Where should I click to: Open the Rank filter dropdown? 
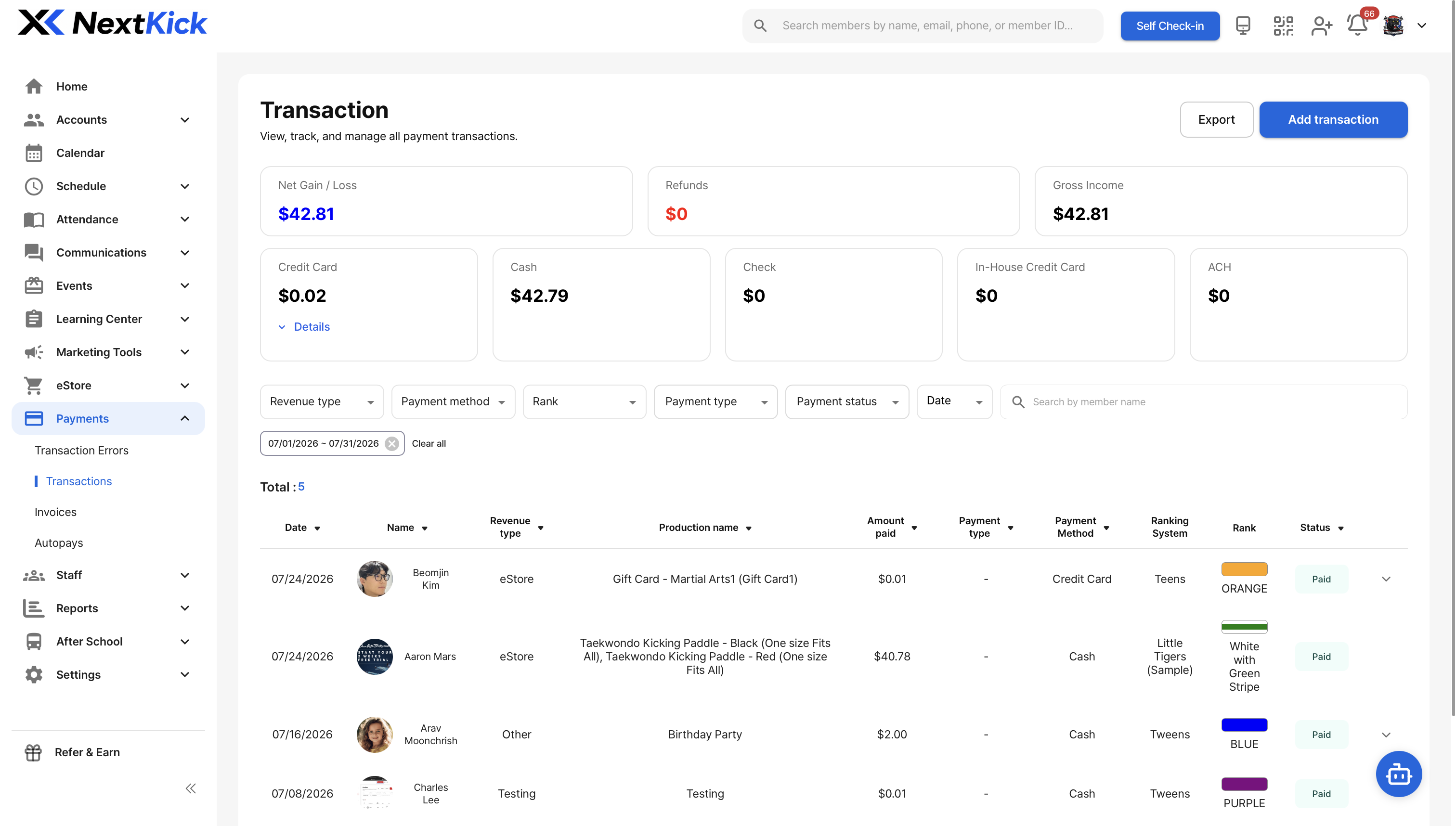click(x=585, y=401)
